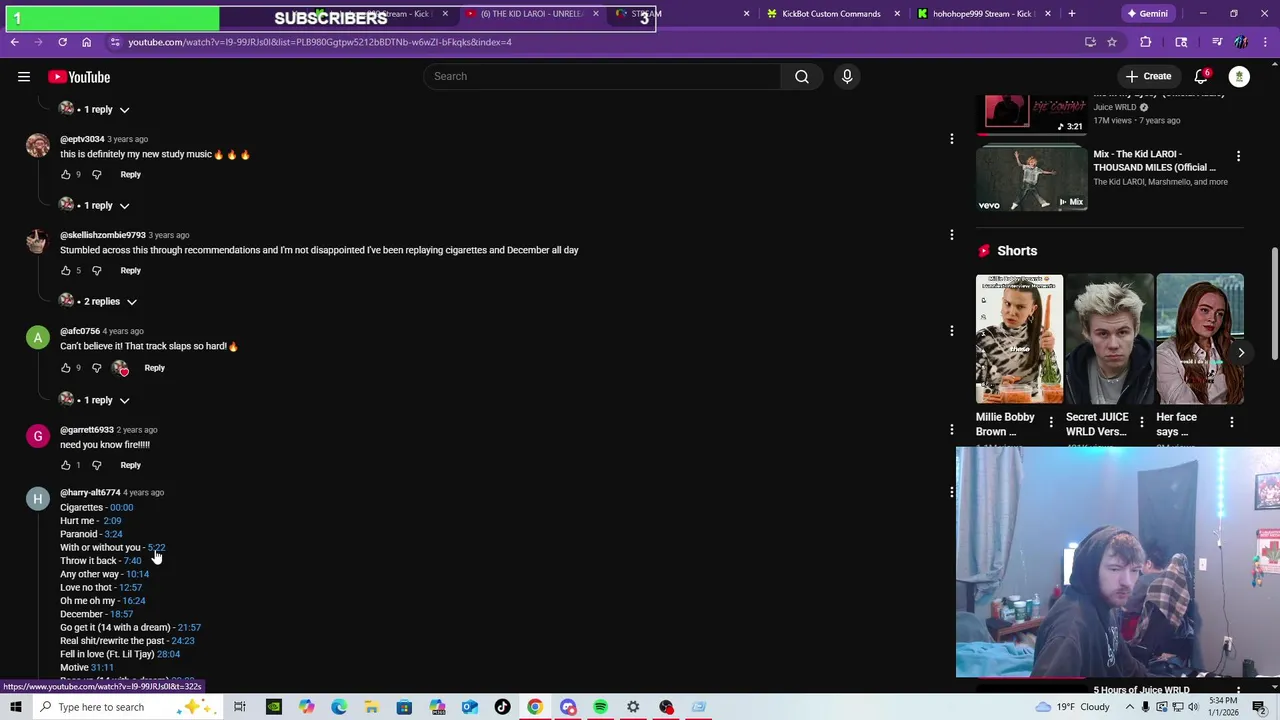This screenshot has height=720, width=1280.
Task: Focus the YouTube search box
Action: pyautogui.click(x=603, y=76)
